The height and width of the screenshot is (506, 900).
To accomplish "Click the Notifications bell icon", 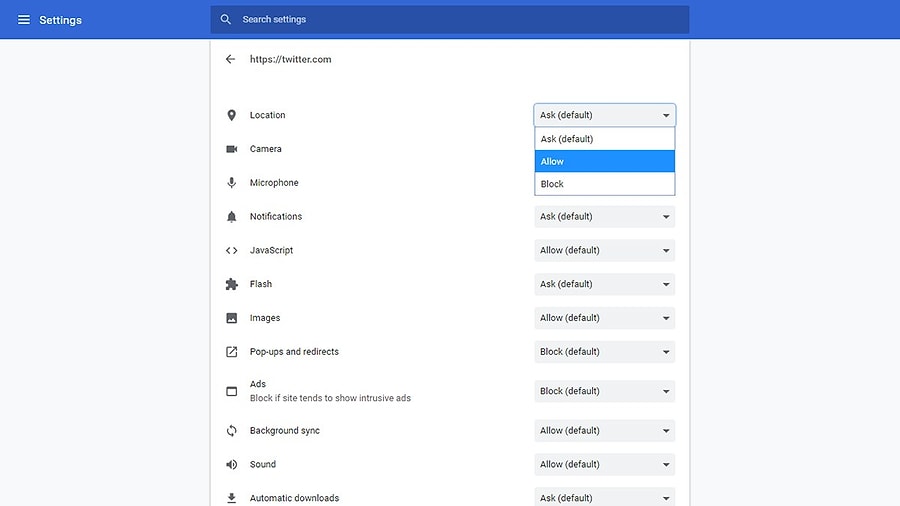I will pyautogui.click(x=231, y=216).
